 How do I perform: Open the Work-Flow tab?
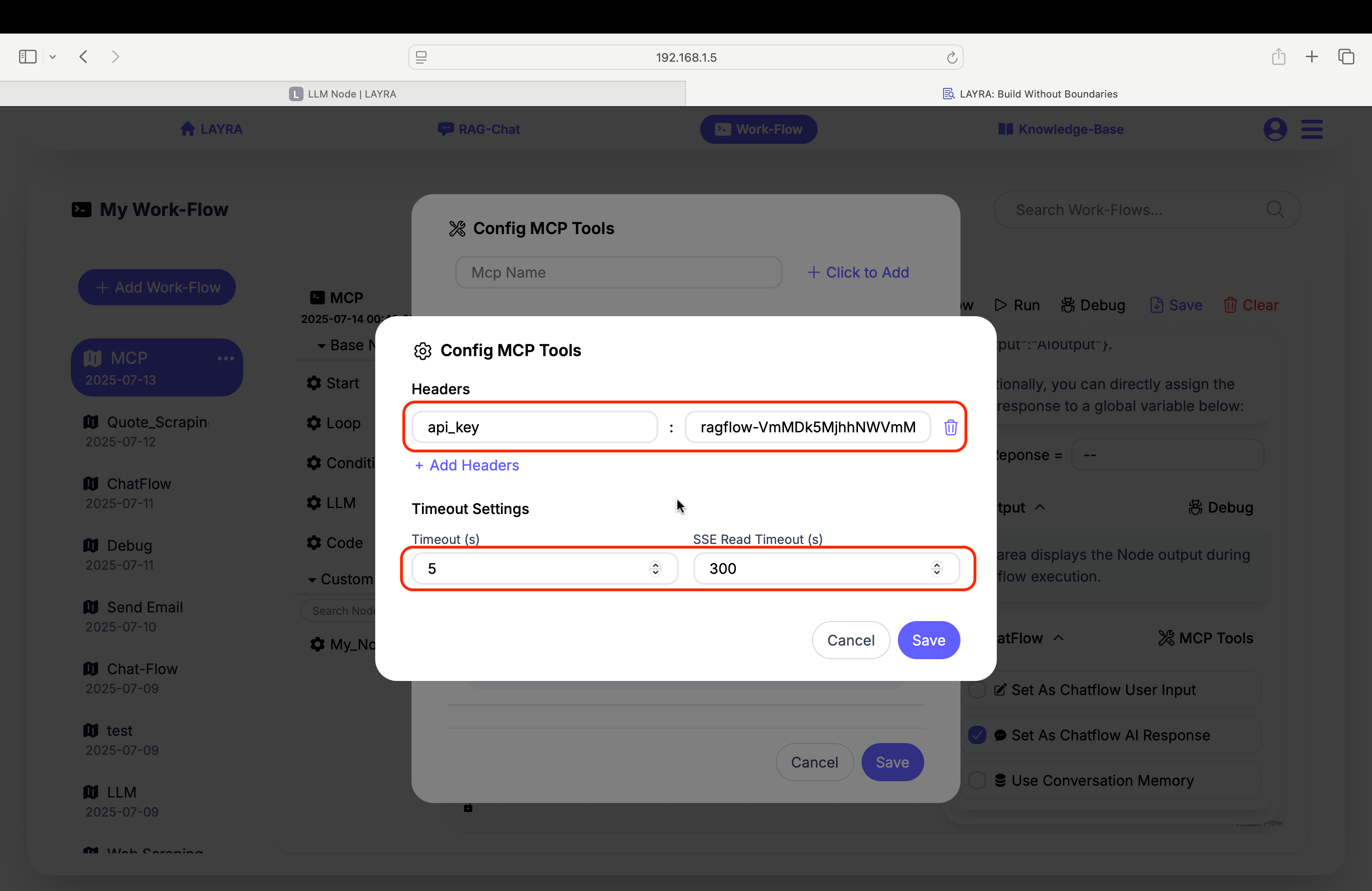tap(759, 129)
